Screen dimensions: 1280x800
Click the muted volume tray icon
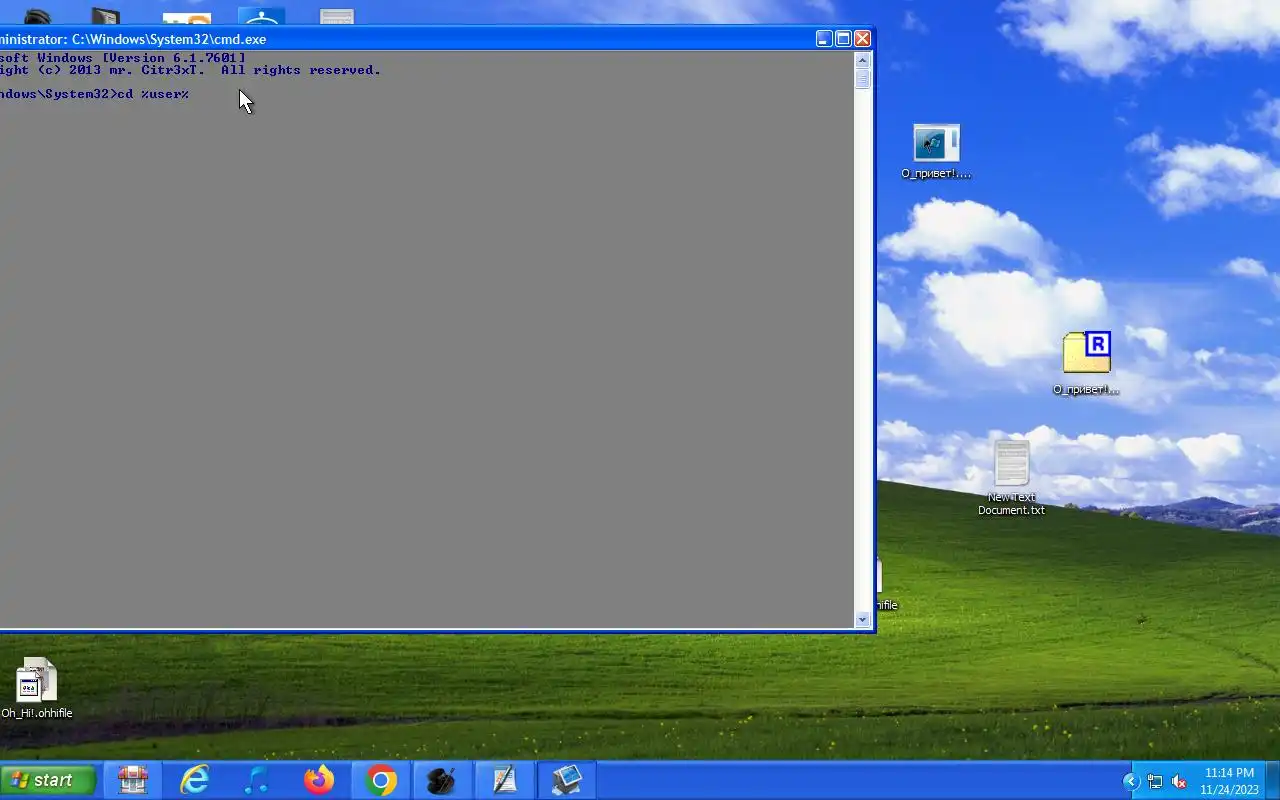1179,782
